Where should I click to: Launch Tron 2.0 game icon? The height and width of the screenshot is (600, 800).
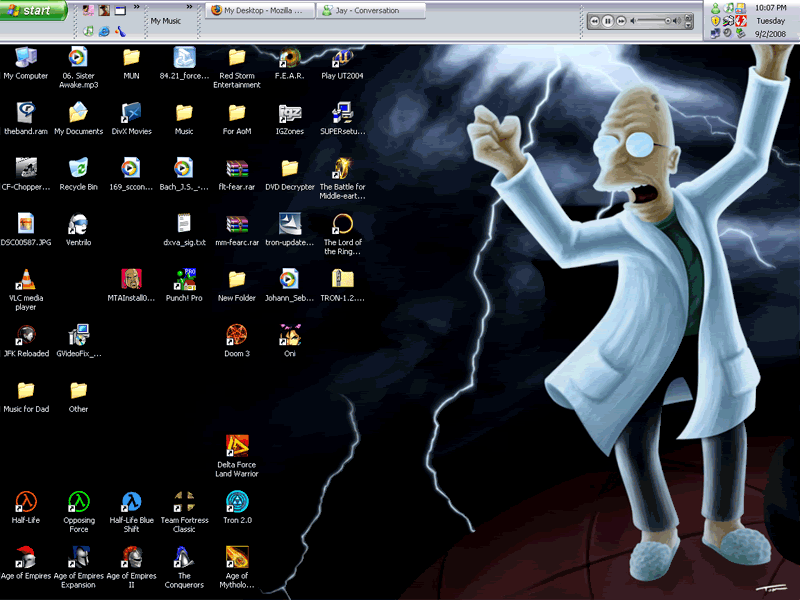(x=237, y=501)
